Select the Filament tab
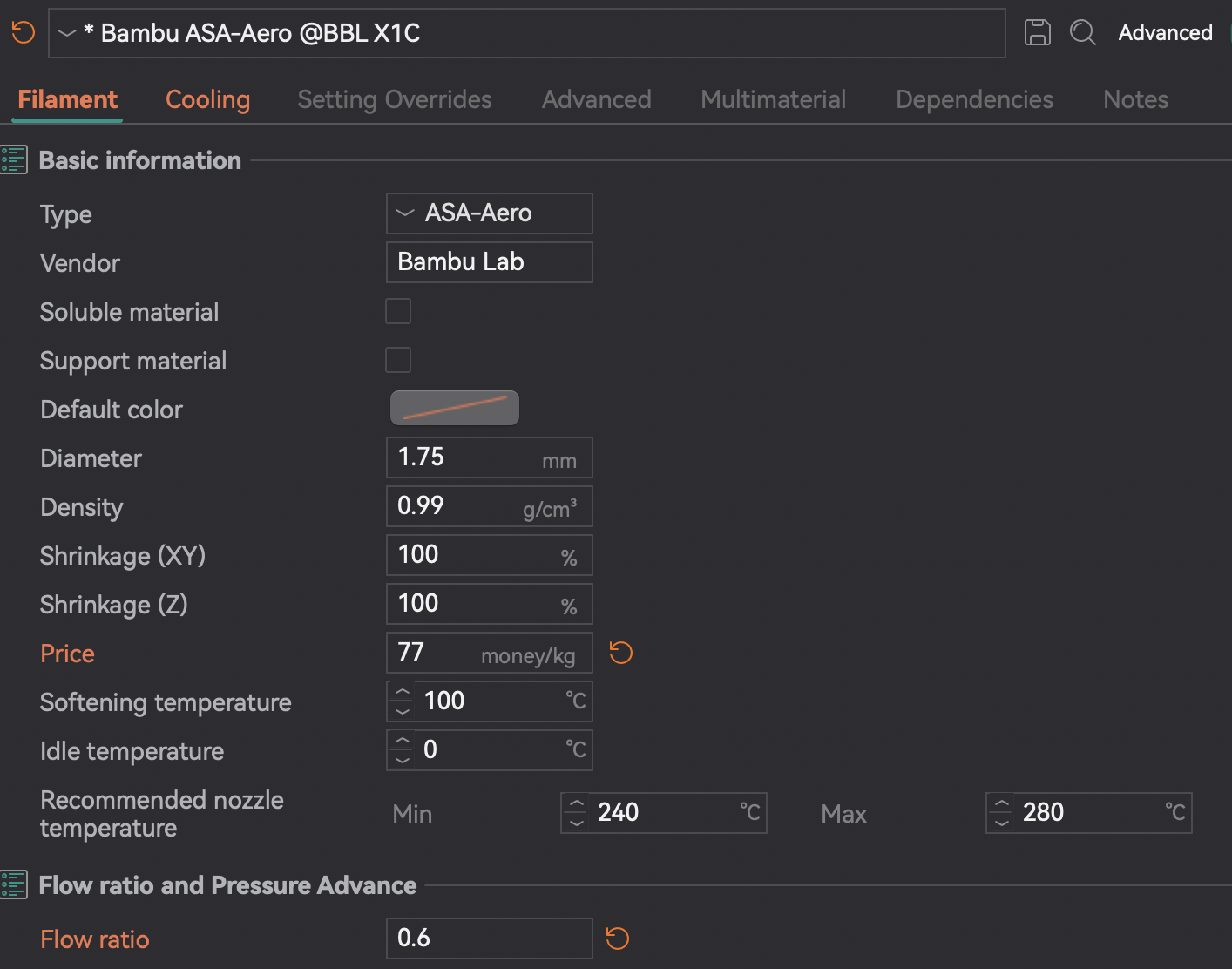The height and width of the screenshot is (969, 1232). tap(68, 100)
